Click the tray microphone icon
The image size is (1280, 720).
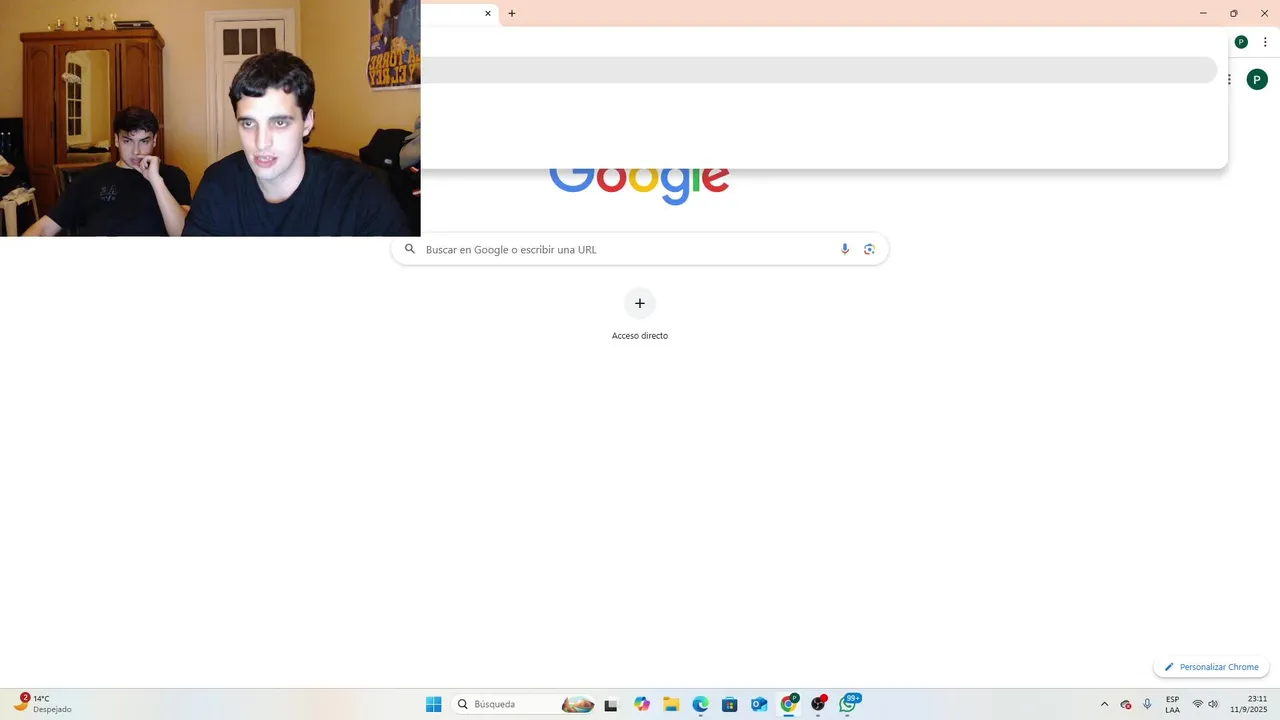point(1147,704)
